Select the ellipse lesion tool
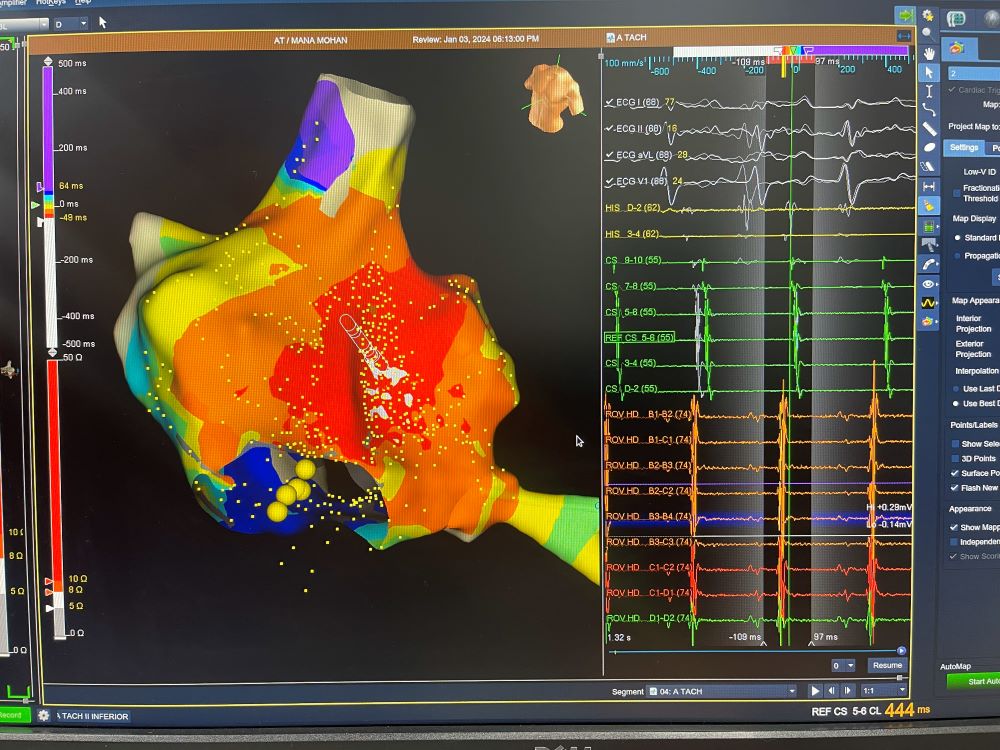 (x=929, y=147)
